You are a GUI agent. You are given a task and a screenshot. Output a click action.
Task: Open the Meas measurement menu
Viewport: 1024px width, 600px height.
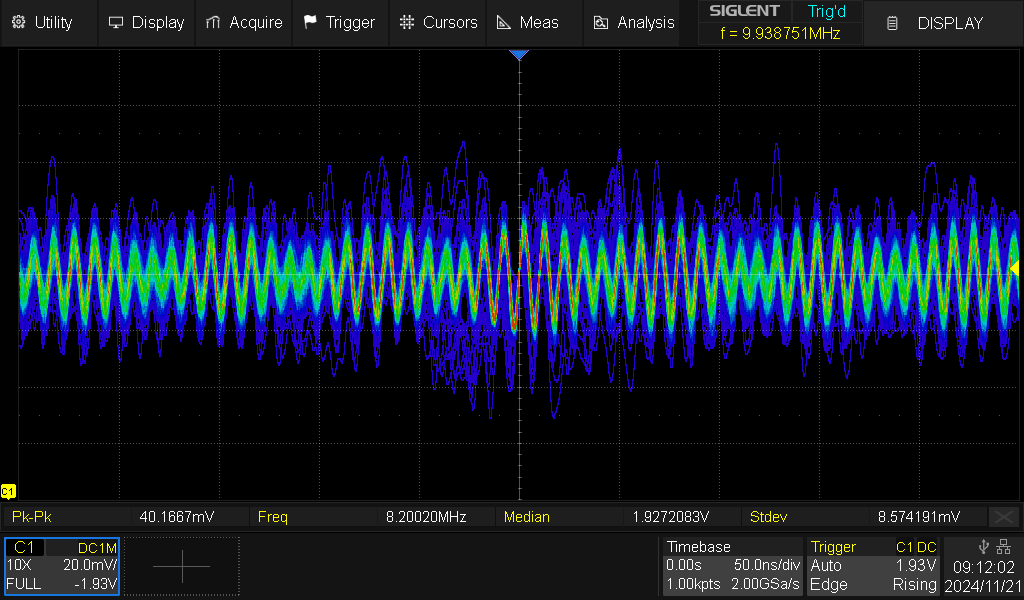[528, 22]
